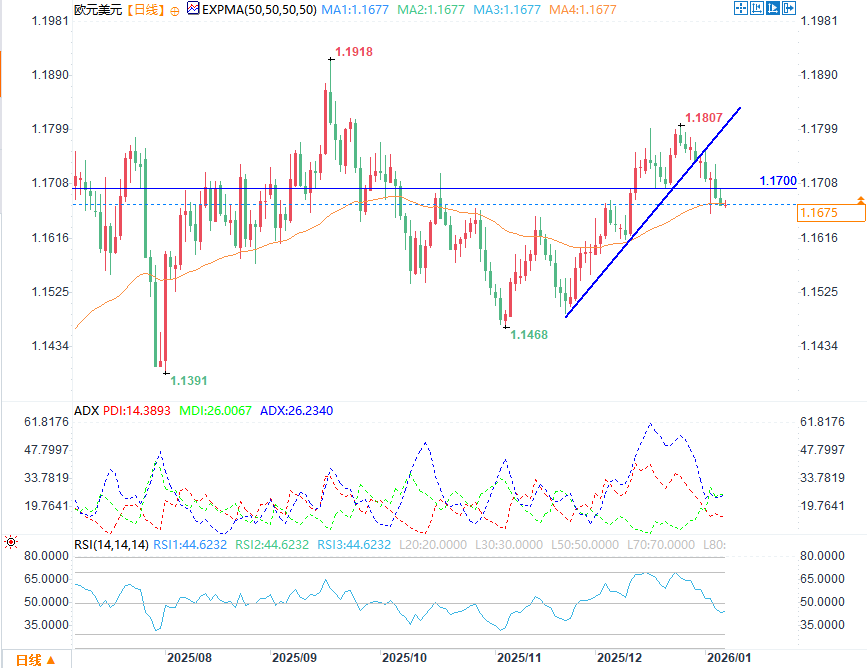Click the 【日线】 period label in header
The height and width of the screenshot is (668, 867).
(146, 9)
